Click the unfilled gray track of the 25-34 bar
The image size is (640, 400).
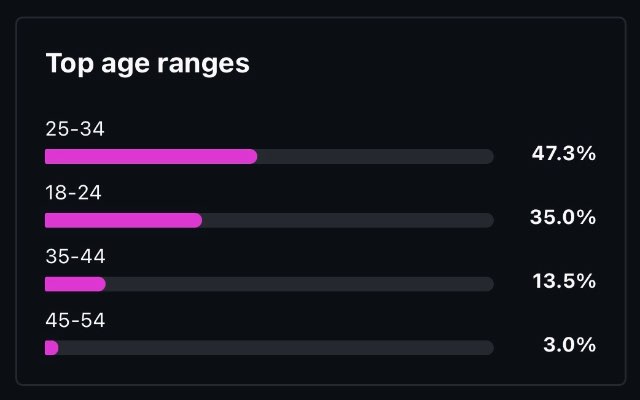375,156
